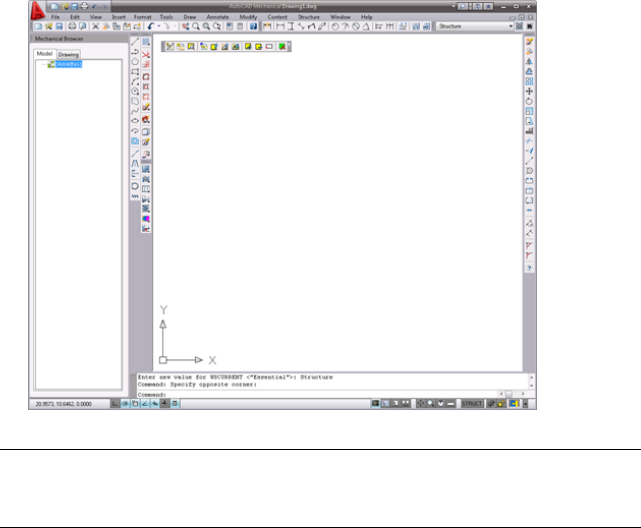Click InfoCenter search binoculars icon

[463, 6]
